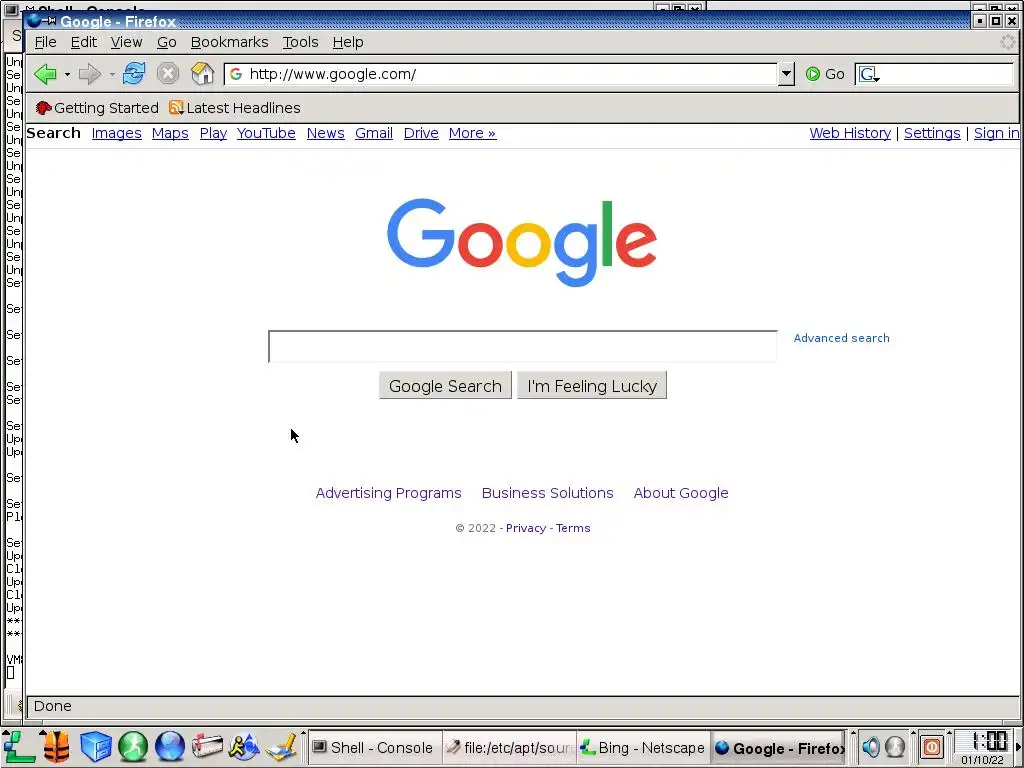Click the speaker volume icon in tray
Image resolution: width=1024 pixels, height=768 pixels.
(x=870, y=747)
